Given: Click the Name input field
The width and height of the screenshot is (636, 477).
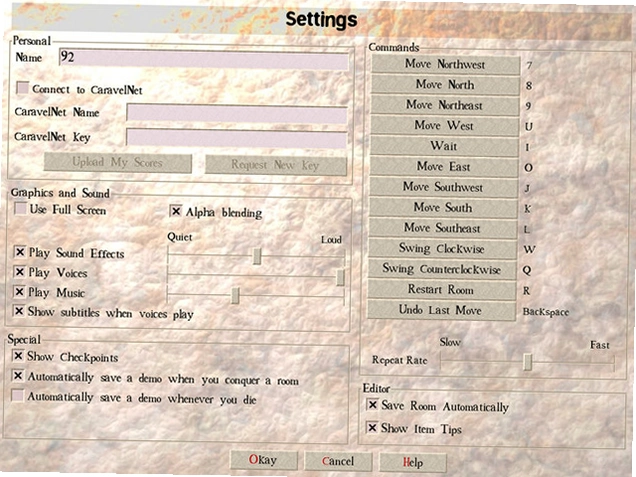Looking at the screenshot, I should pos(204,59).
